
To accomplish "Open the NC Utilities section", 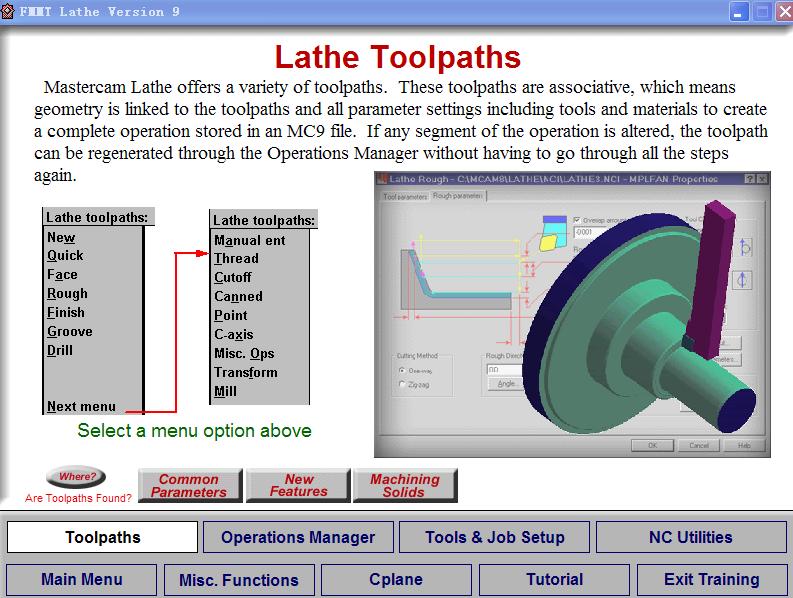I will [x=691, y=537].
